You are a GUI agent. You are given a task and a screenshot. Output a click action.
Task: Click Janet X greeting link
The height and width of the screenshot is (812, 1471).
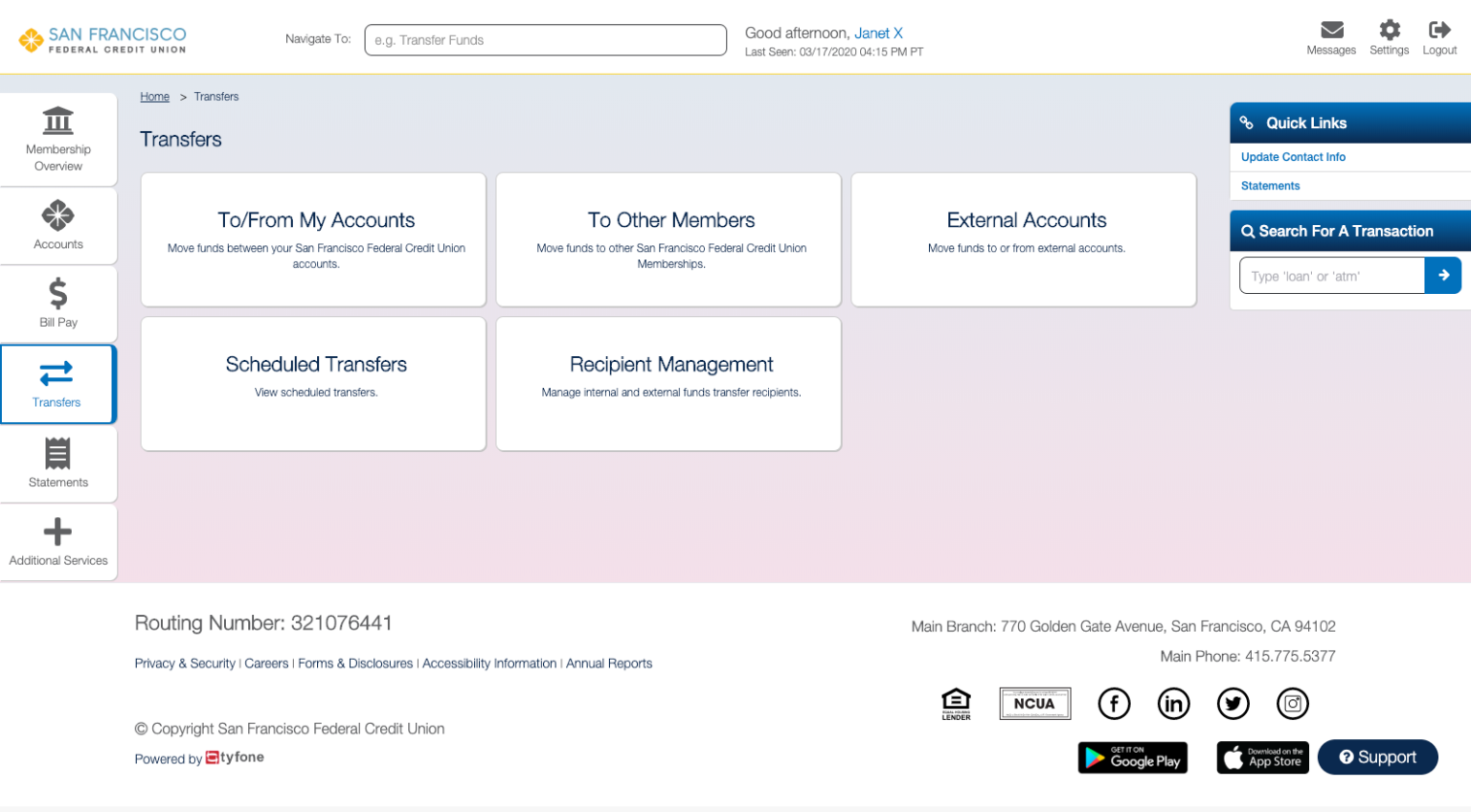coord(878,33)
